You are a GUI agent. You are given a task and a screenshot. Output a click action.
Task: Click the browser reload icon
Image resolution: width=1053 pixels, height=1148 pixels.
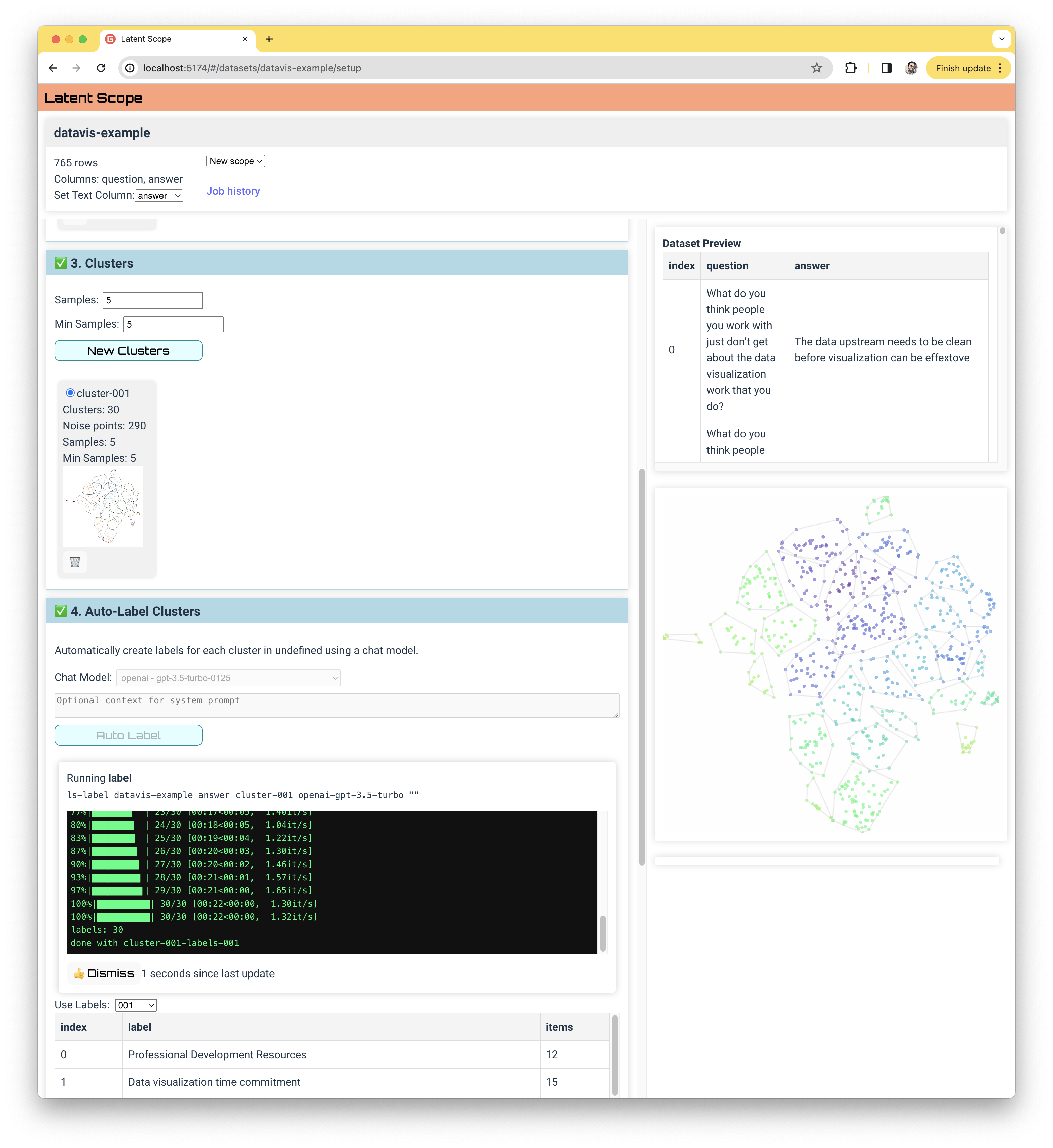click(x=101, y=68)
